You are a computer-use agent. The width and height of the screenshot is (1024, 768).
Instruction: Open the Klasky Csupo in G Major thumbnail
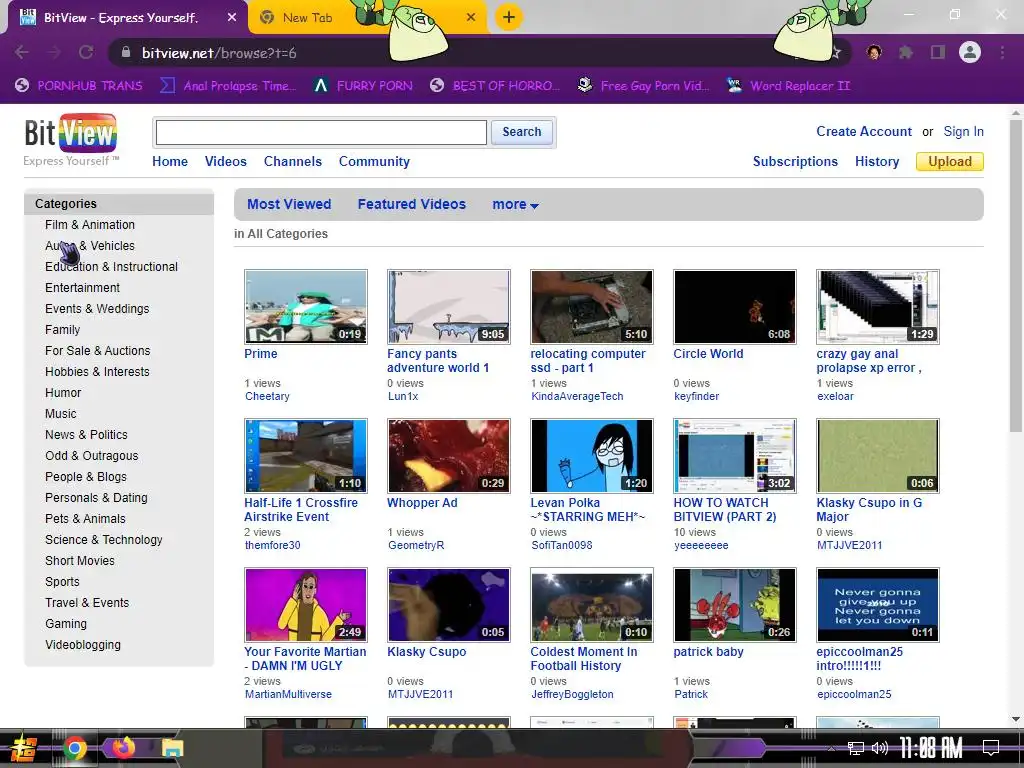click(x=878, y=455)
